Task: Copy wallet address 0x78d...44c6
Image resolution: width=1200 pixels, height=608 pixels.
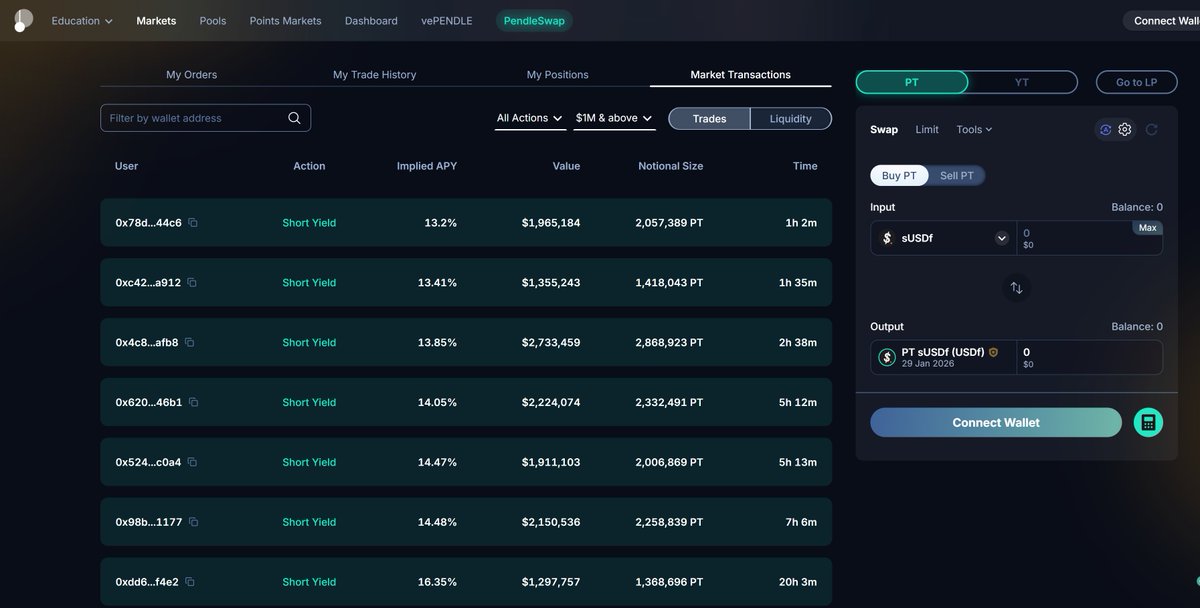Action: click(x=193, y=223)
